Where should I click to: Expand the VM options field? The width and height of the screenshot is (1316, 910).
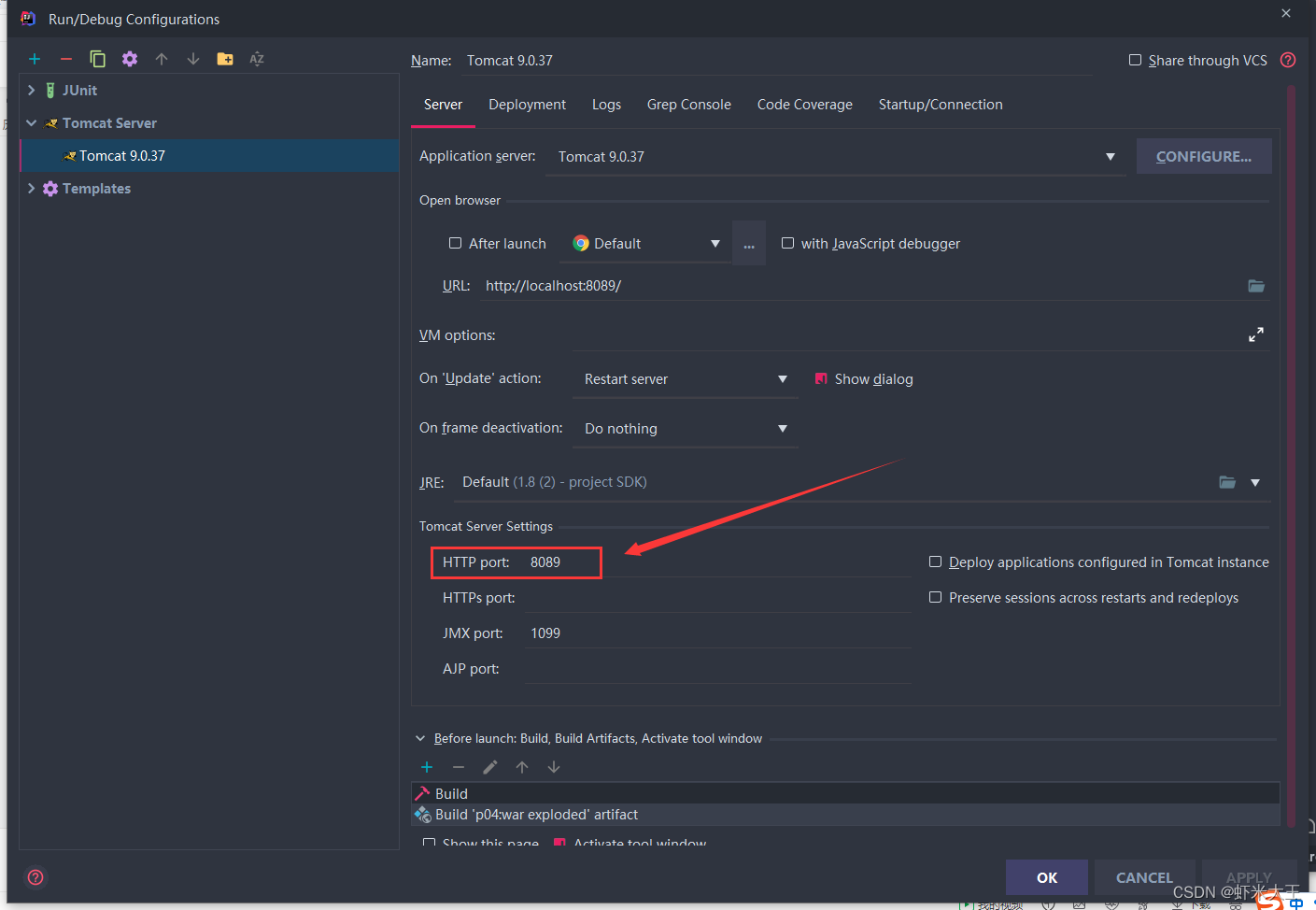coord(1256,334)
